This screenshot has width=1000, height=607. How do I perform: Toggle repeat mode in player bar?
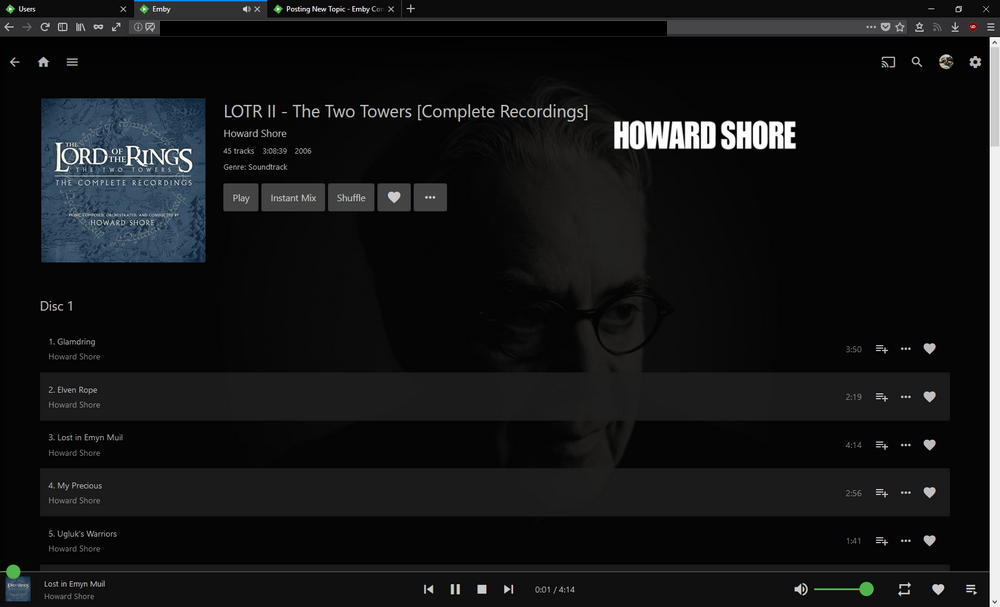(x=904, y=589)
